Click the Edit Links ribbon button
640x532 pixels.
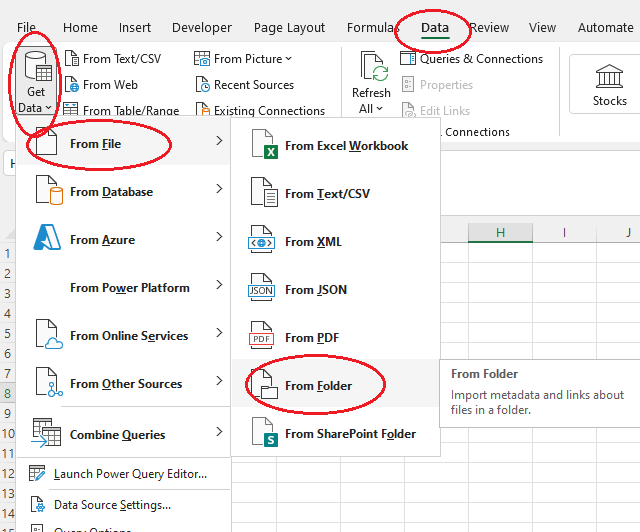[x=436, y=110]
